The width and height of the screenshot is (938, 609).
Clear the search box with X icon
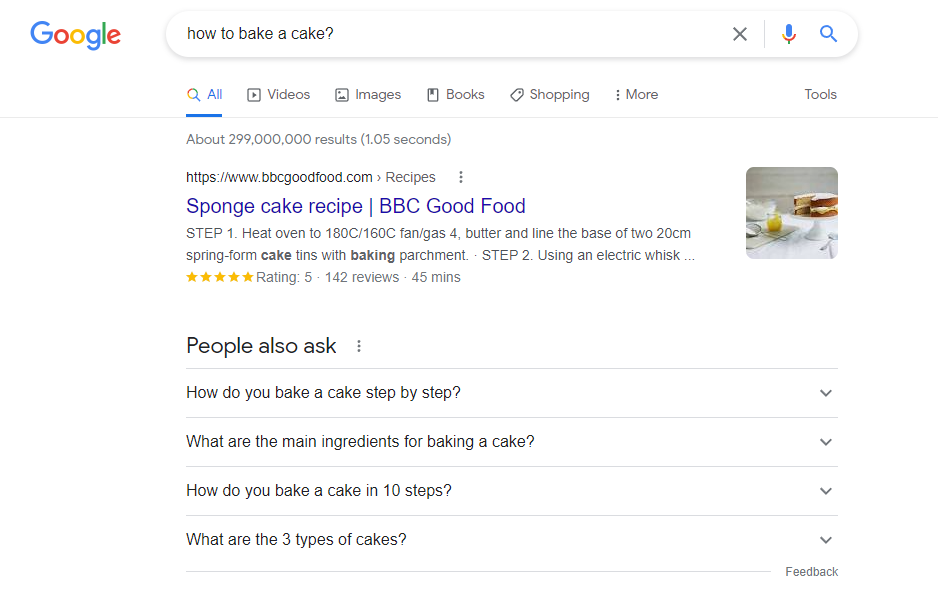tap(740, 34)
